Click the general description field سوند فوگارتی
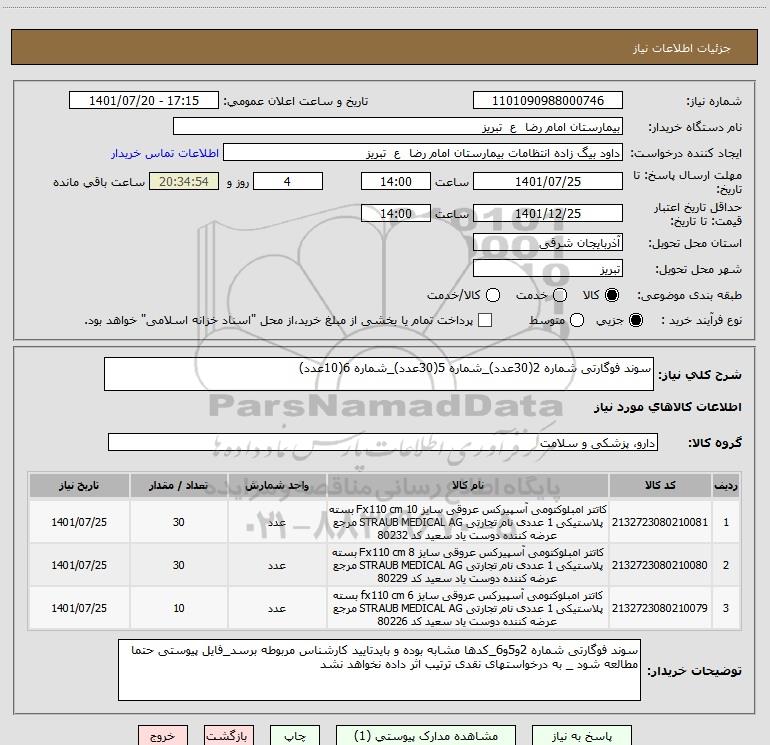Screen dimensions: 770x745 tap(379, 374)
